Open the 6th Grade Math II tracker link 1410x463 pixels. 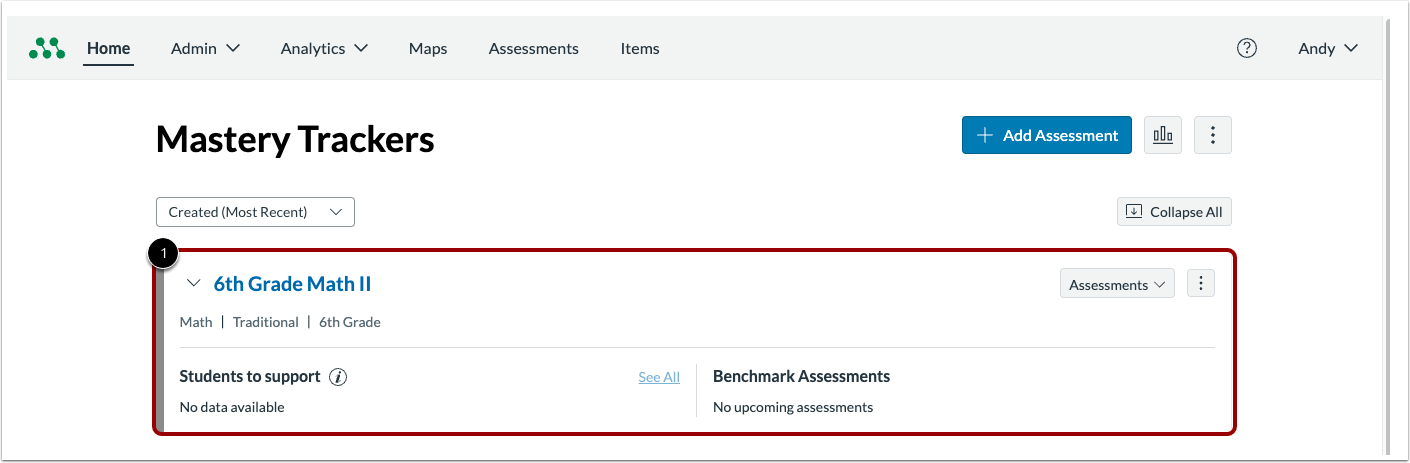pos(292,284)
